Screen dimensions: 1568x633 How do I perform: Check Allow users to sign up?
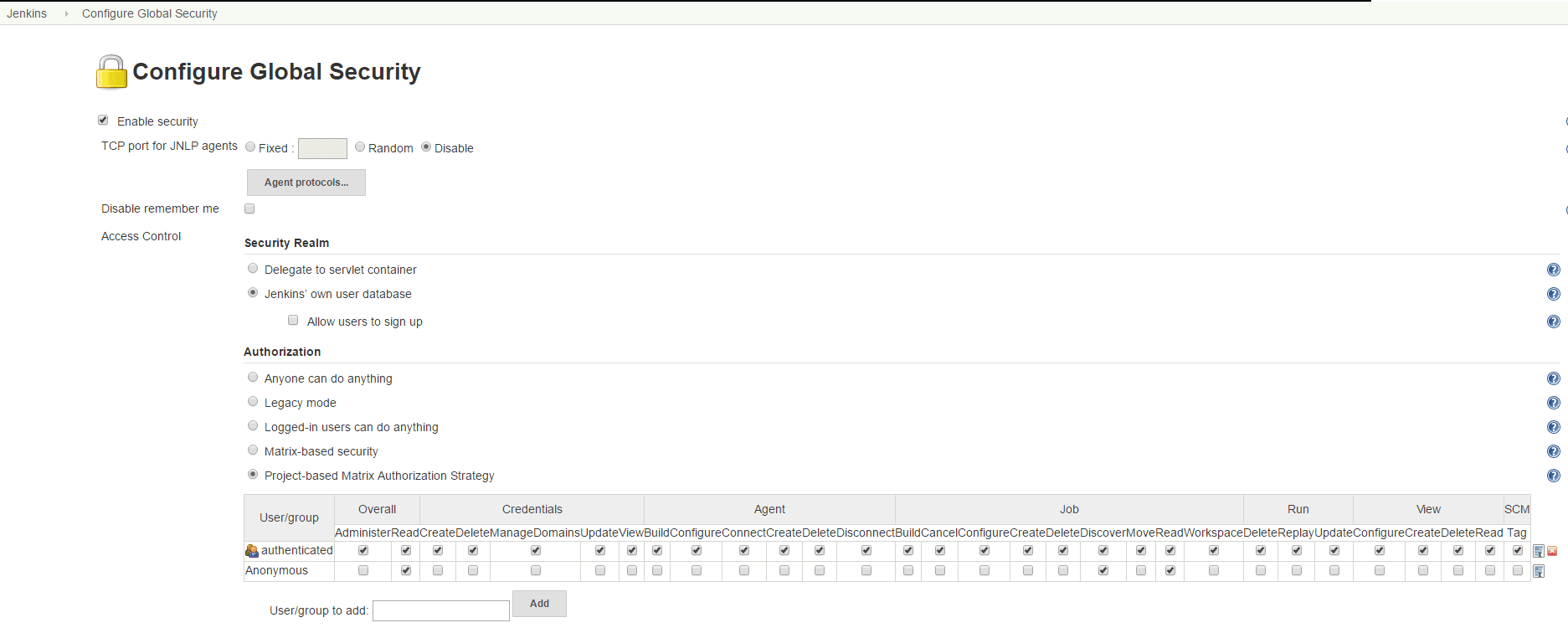[293, 321]
